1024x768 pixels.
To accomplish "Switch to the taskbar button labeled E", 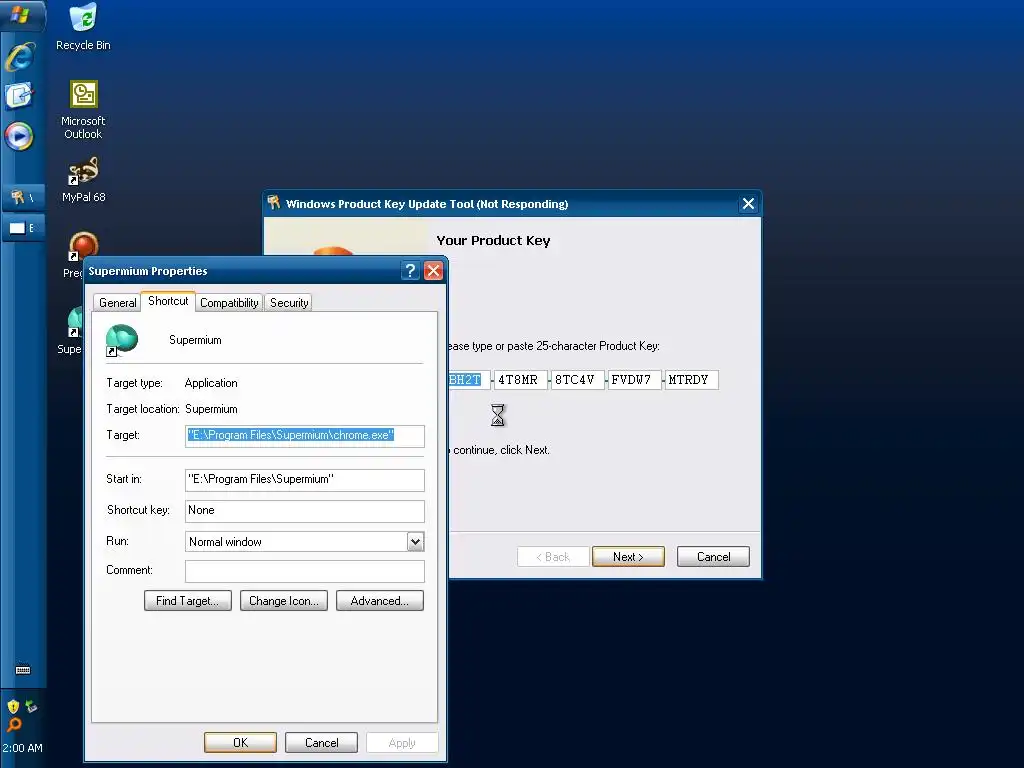I will click(x=23, y=228).
